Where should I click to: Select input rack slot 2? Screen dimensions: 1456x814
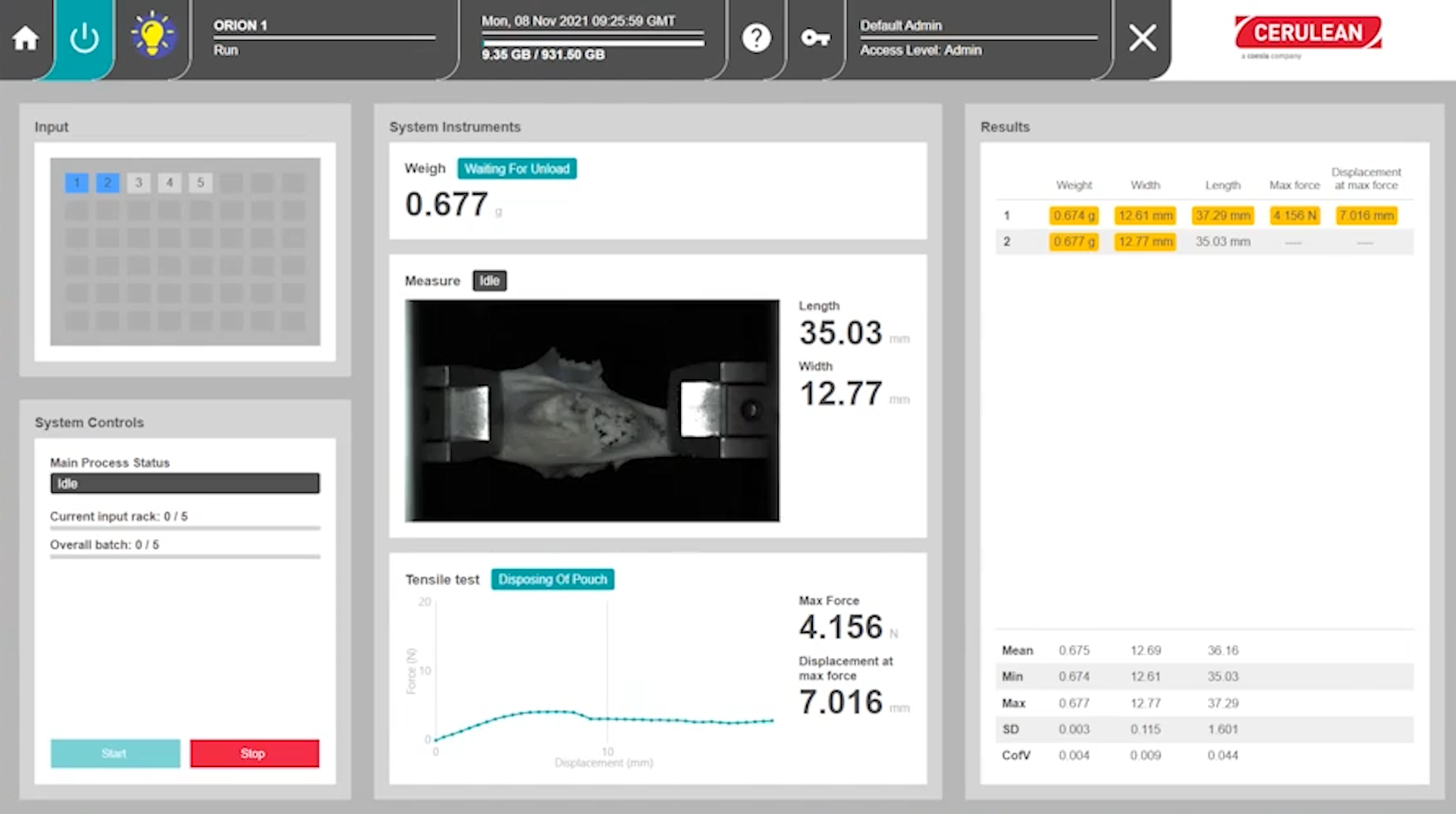[x=108, y=183]
